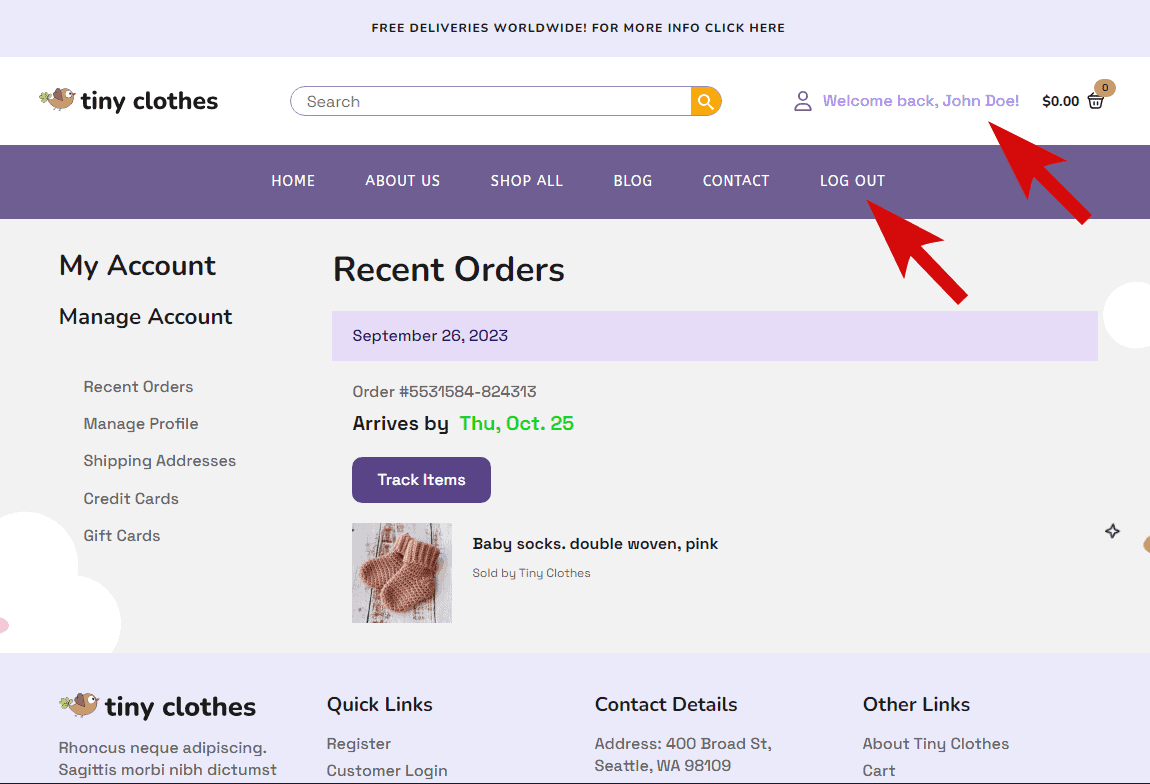The image size is (1150, 784).
Task: Go to Credit Cards section
Action: click(131, 499)
